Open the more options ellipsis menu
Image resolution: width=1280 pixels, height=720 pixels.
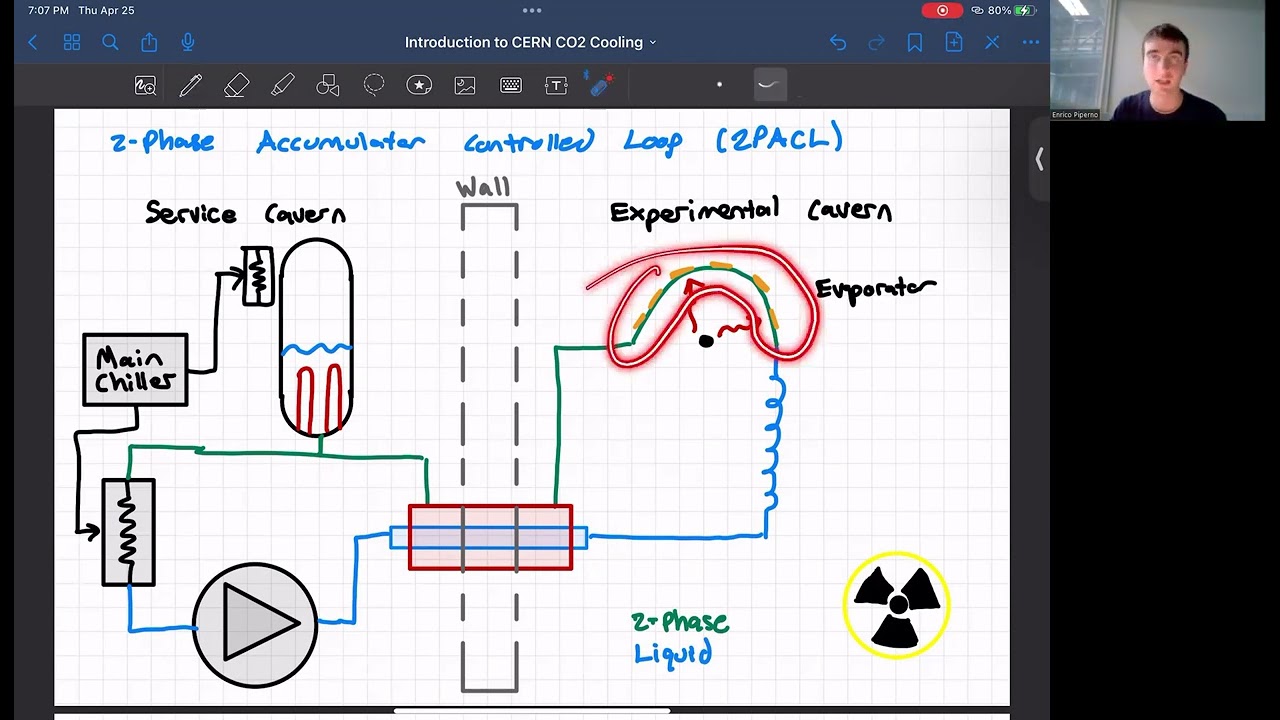pos(1031,42)
